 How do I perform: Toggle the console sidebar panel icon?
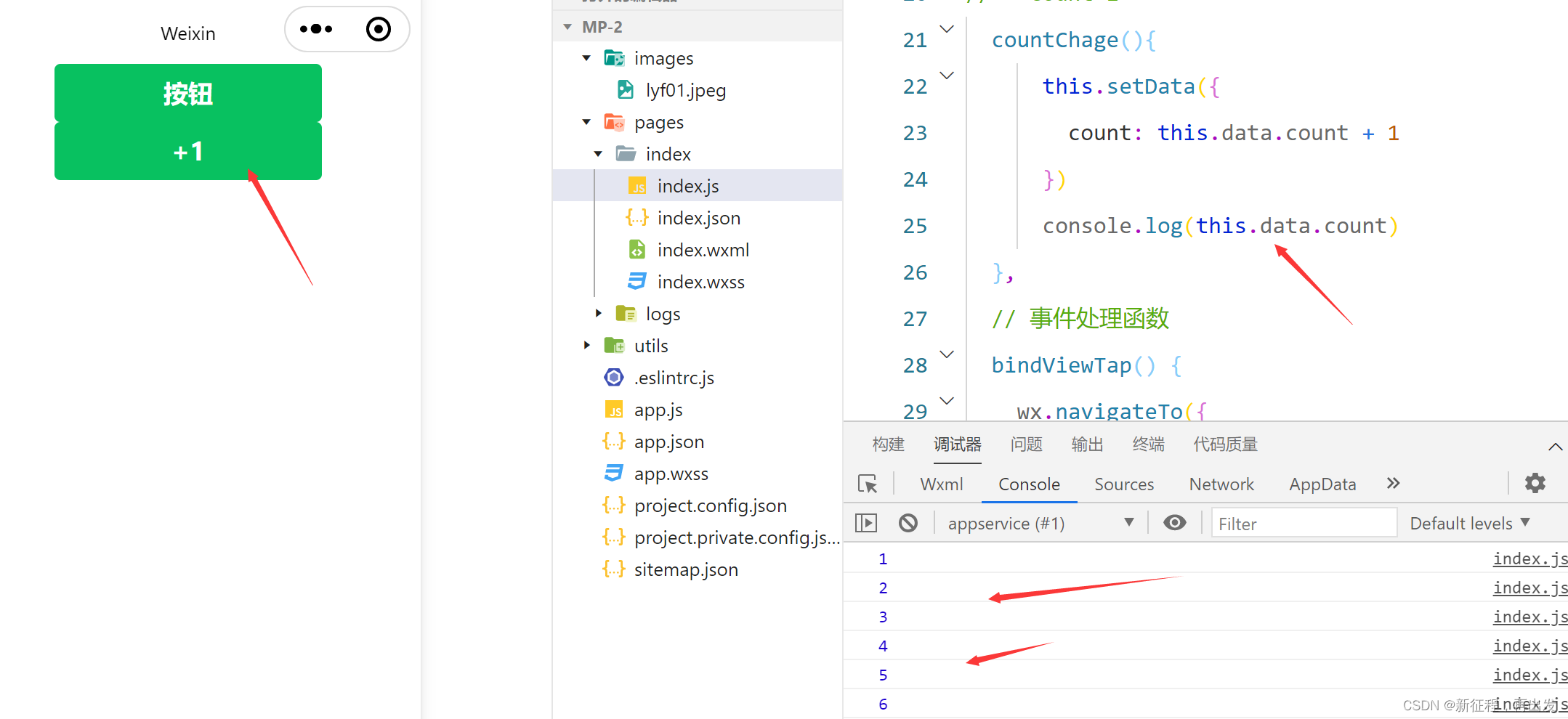(866, 523)
